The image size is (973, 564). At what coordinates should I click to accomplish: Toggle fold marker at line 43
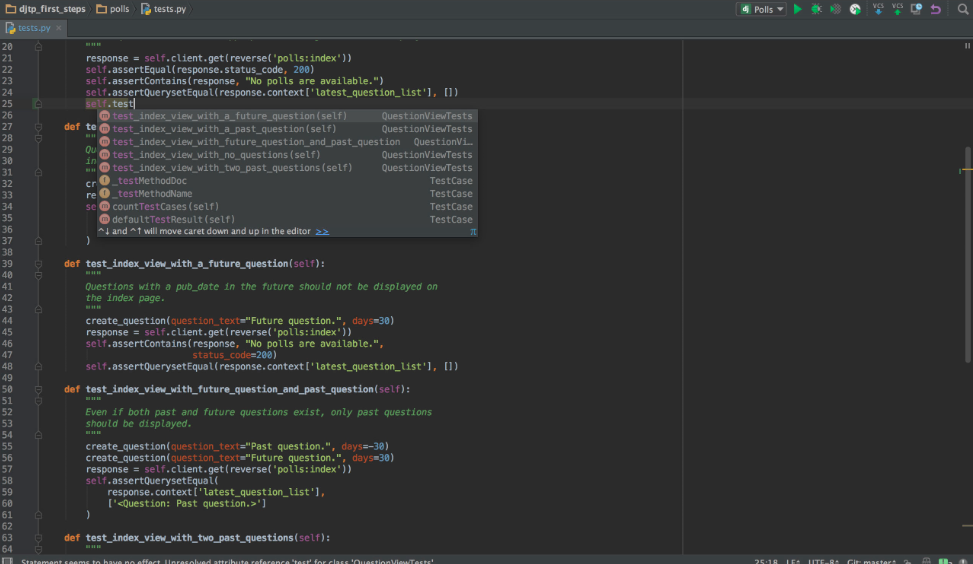(38, 309)
